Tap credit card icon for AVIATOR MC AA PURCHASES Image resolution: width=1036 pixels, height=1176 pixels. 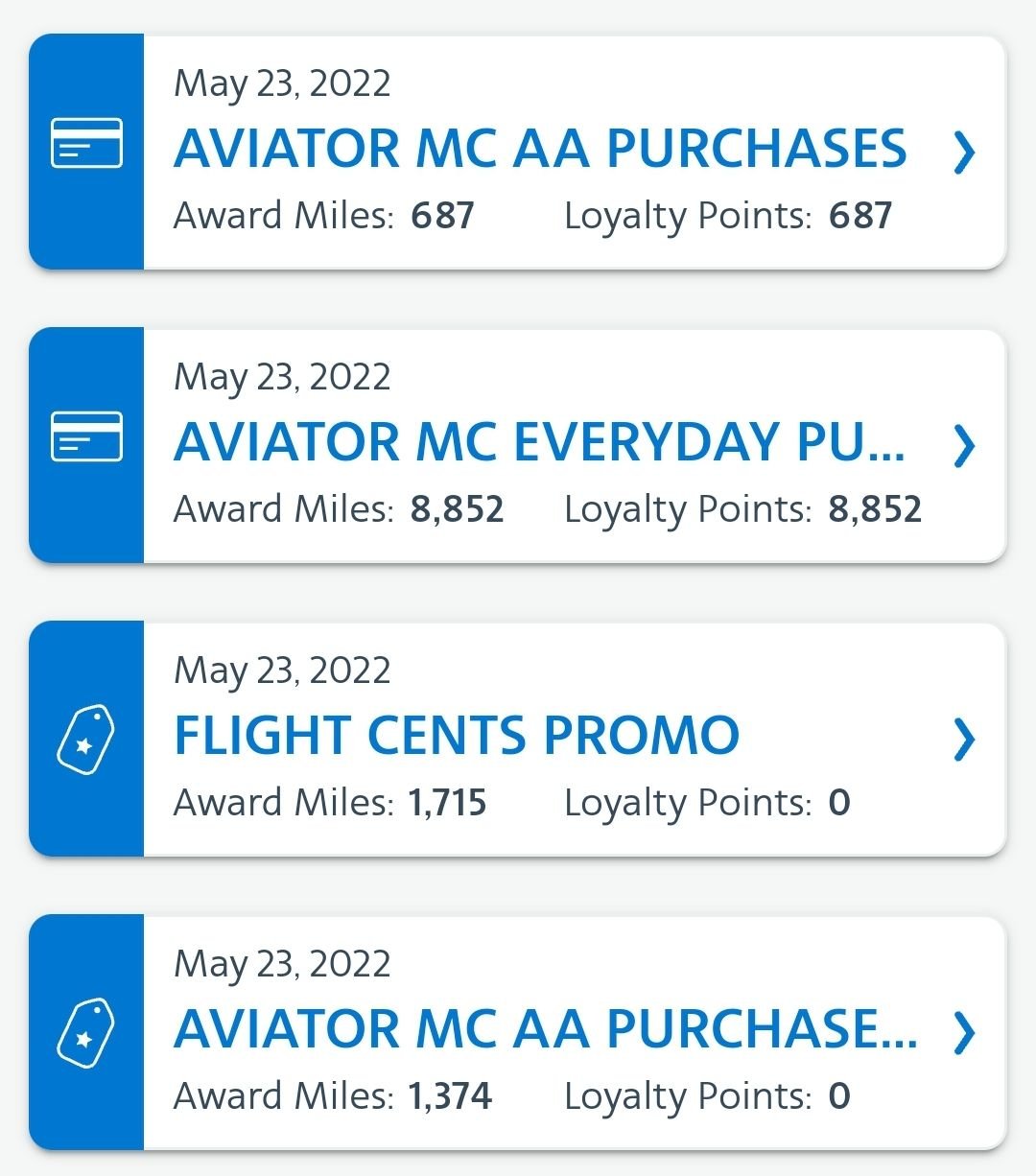86,143
